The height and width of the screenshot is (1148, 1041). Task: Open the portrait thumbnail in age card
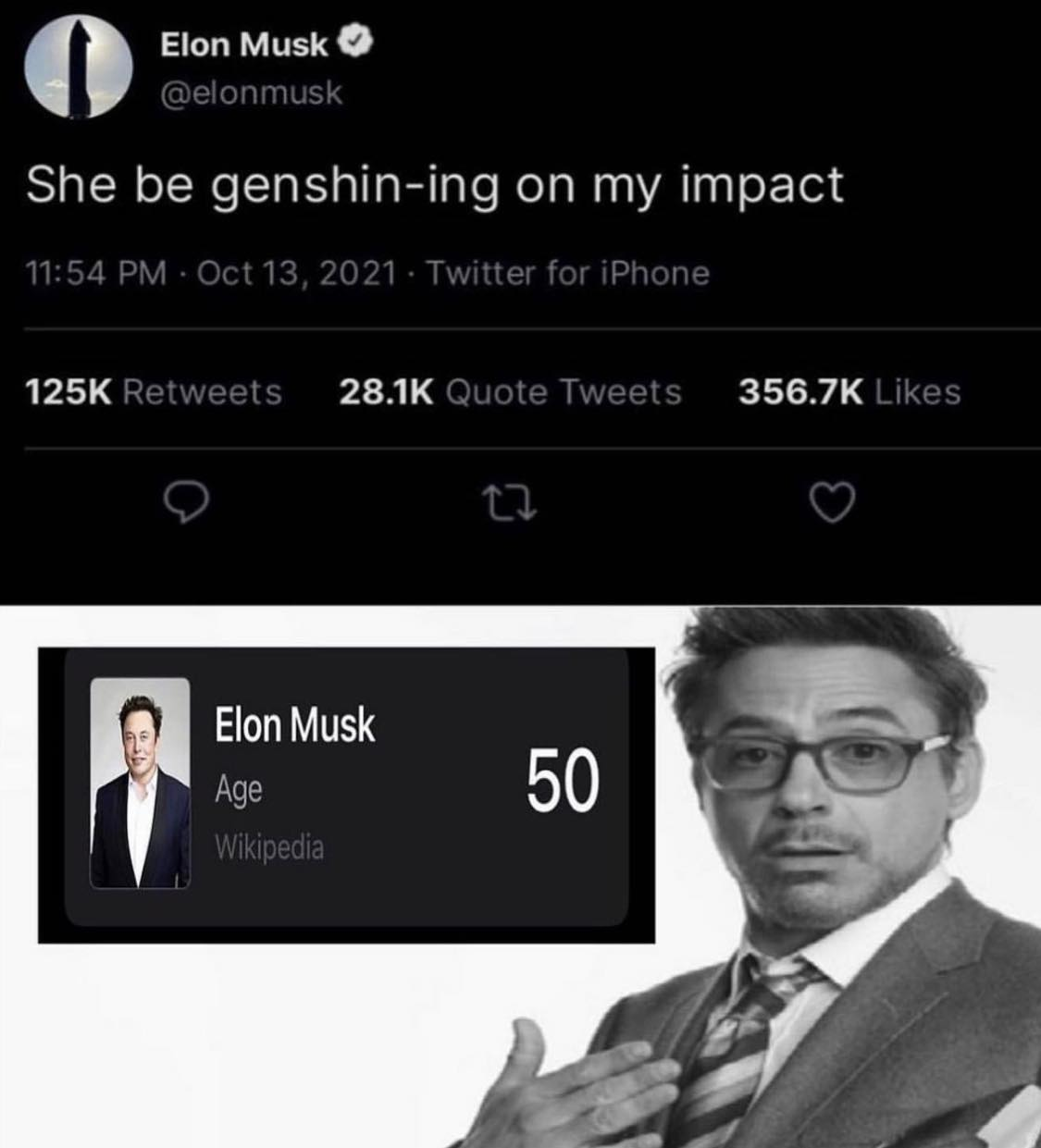[140, 784]
